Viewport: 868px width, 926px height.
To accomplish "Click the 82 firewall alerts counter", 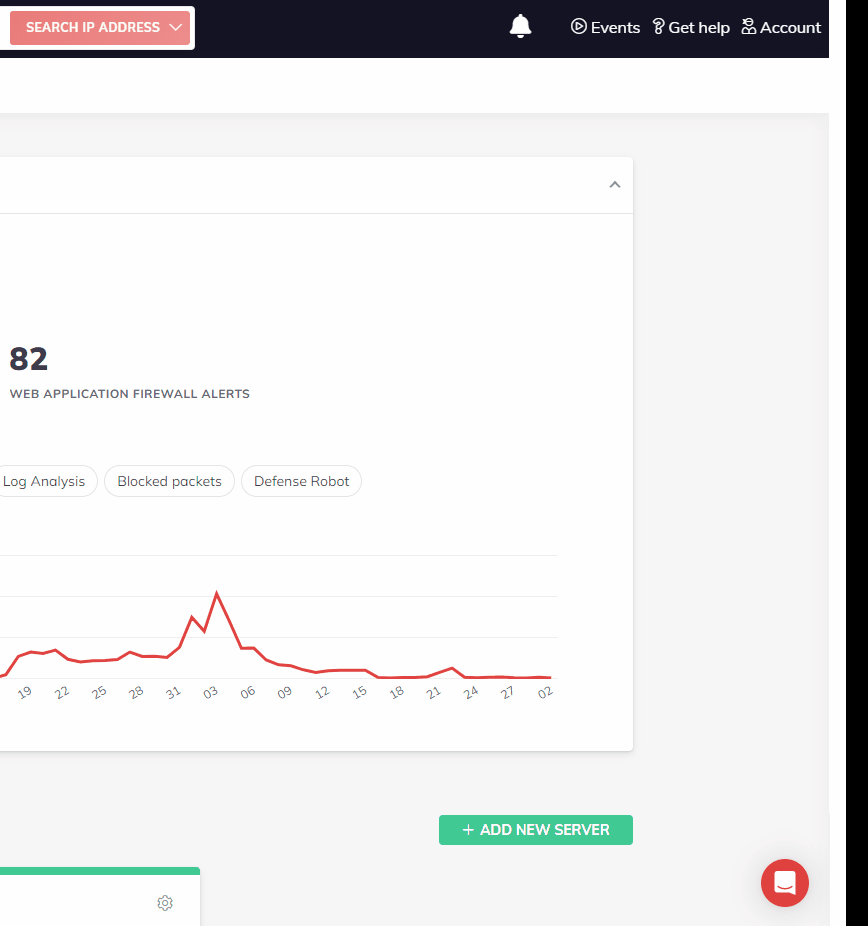I will tap(29, 359).
